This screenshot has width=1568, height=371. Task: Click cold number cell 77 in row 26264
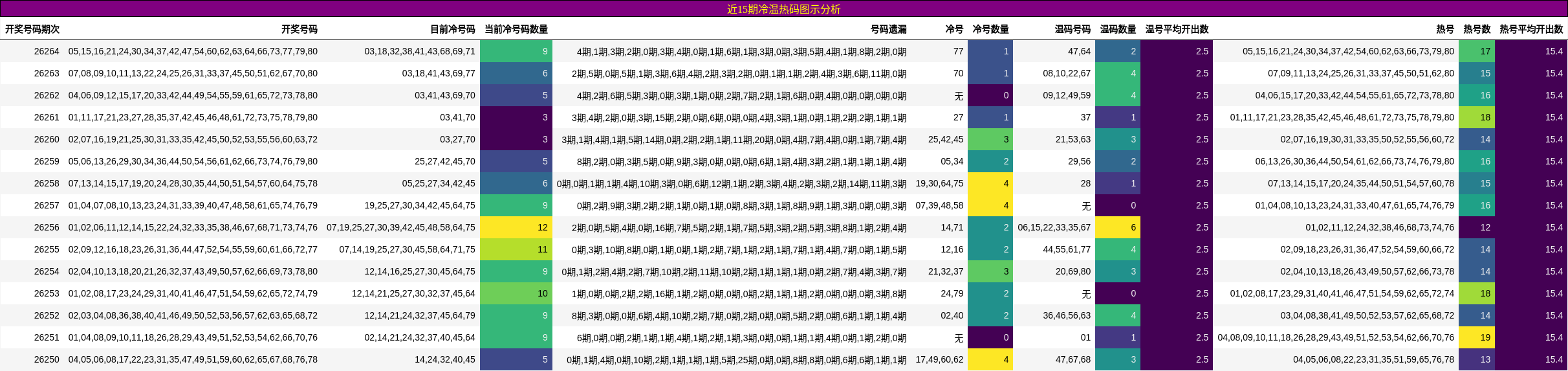pos(958,51)
